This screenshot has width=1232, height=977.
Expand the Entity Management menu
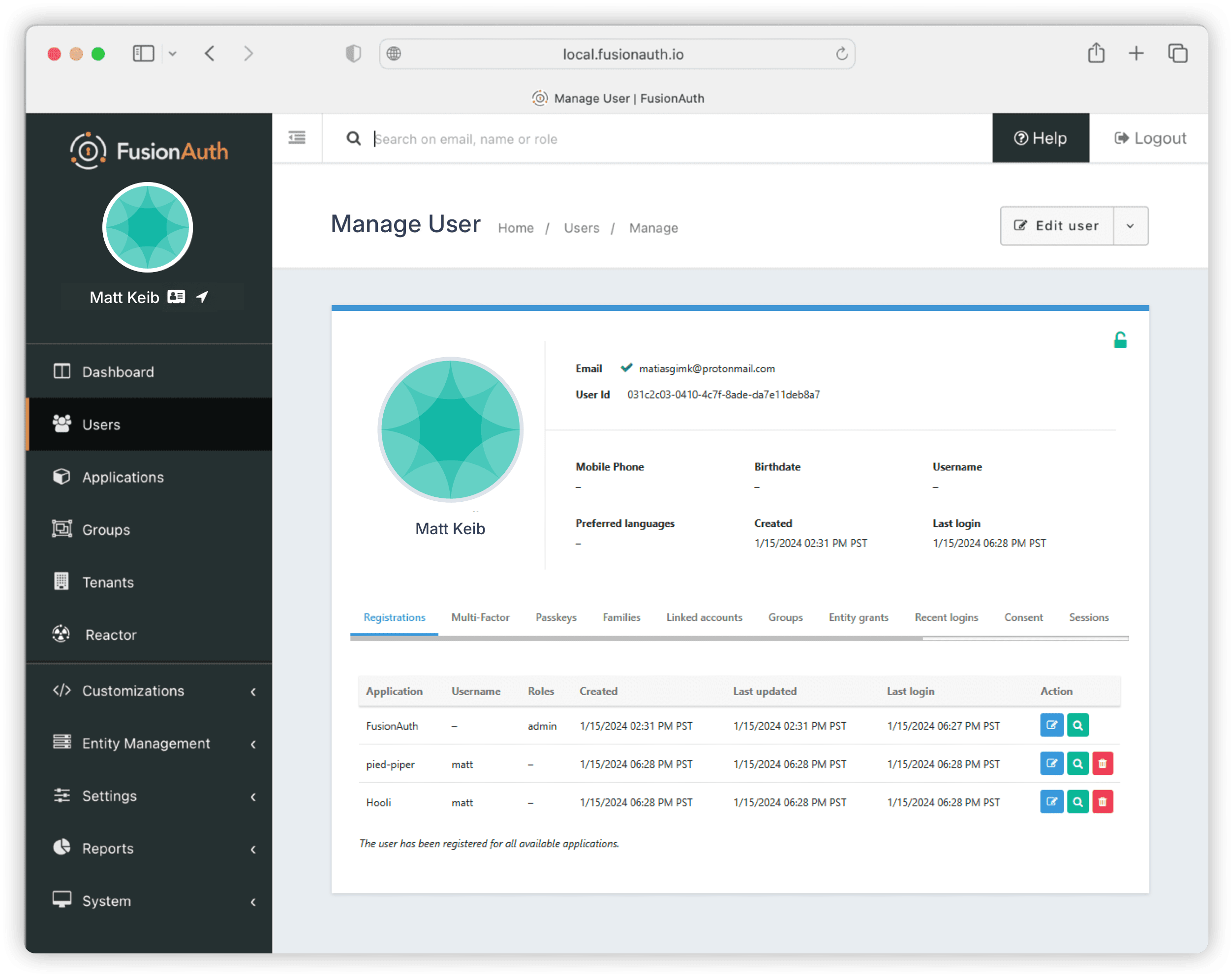pyautogui.click(x=149, y=743)
